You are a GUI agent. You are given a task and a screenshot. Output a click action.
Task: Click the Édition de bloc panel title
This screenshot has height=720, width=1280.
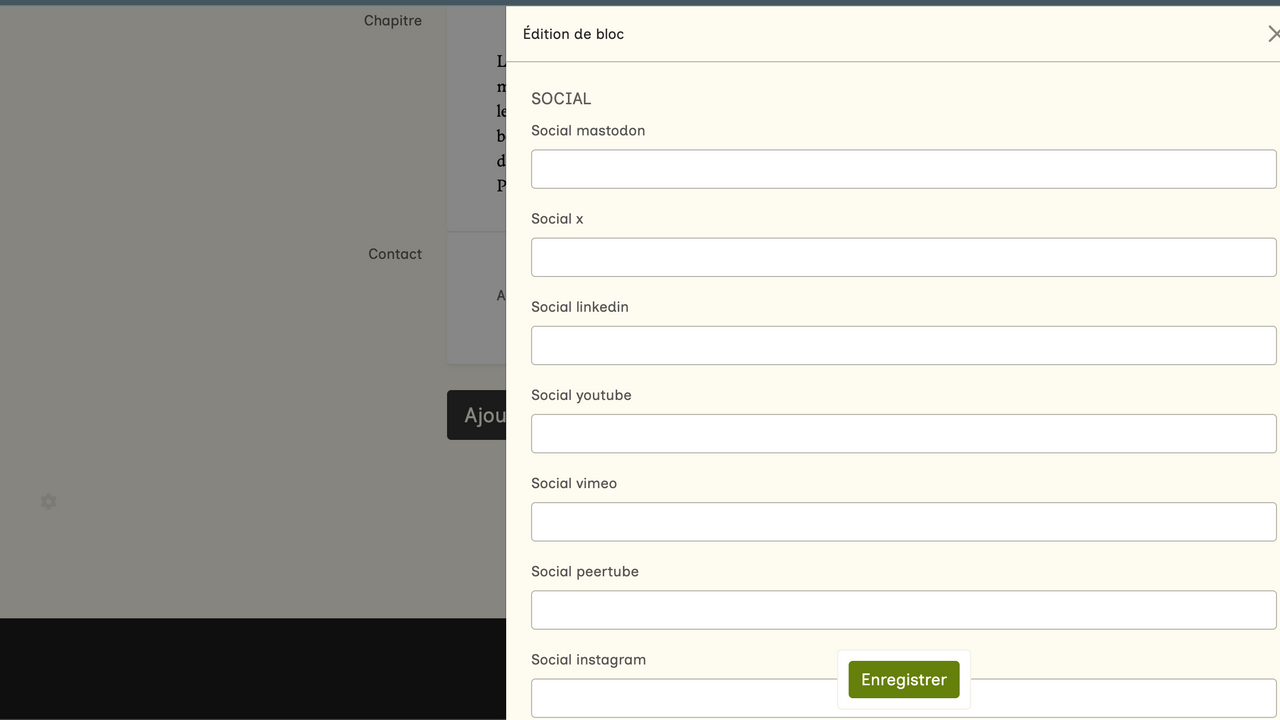(x=573, y=34)
